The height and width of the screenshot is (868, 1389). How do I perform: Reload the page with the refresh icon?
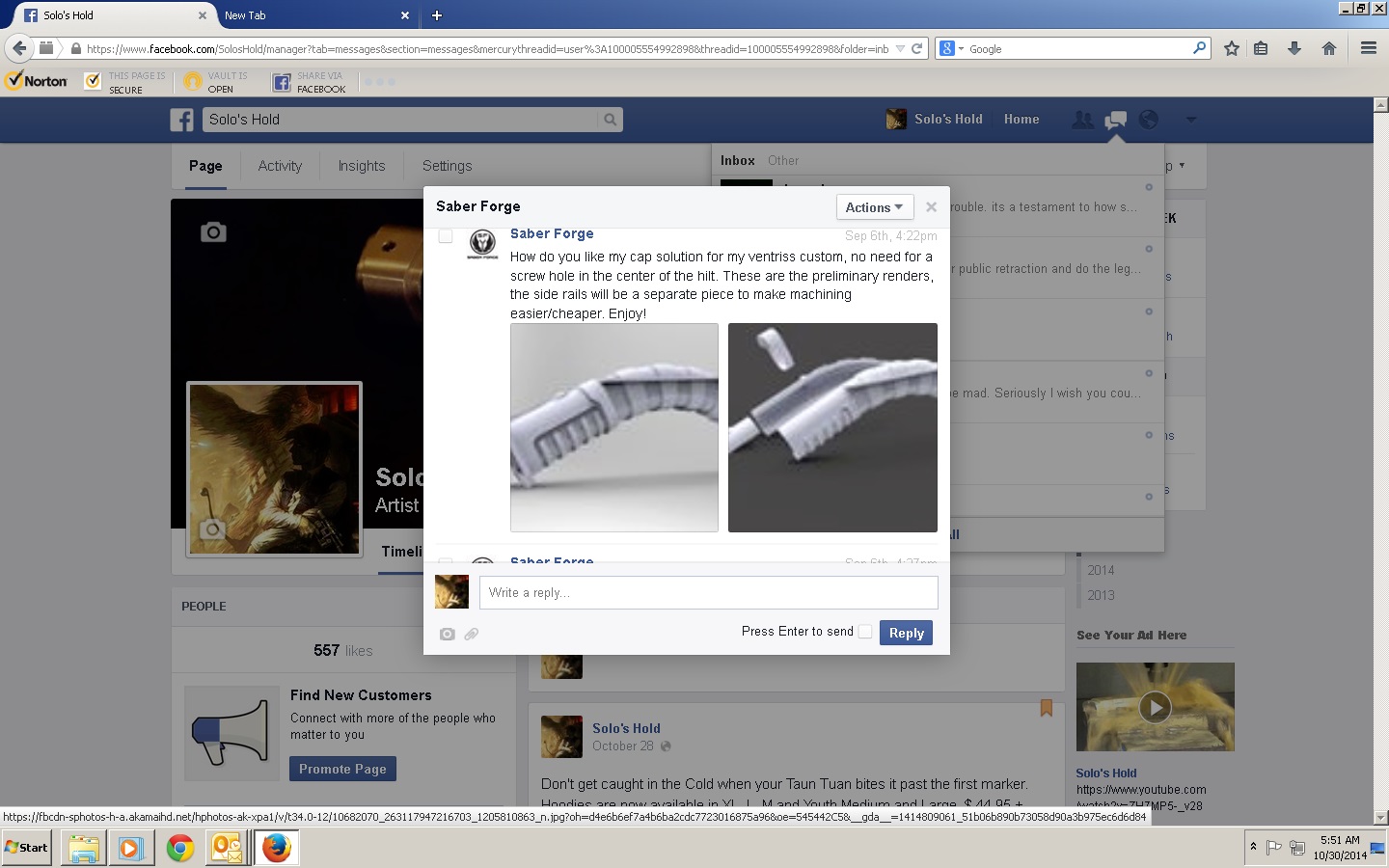click(x=917, y=48)
